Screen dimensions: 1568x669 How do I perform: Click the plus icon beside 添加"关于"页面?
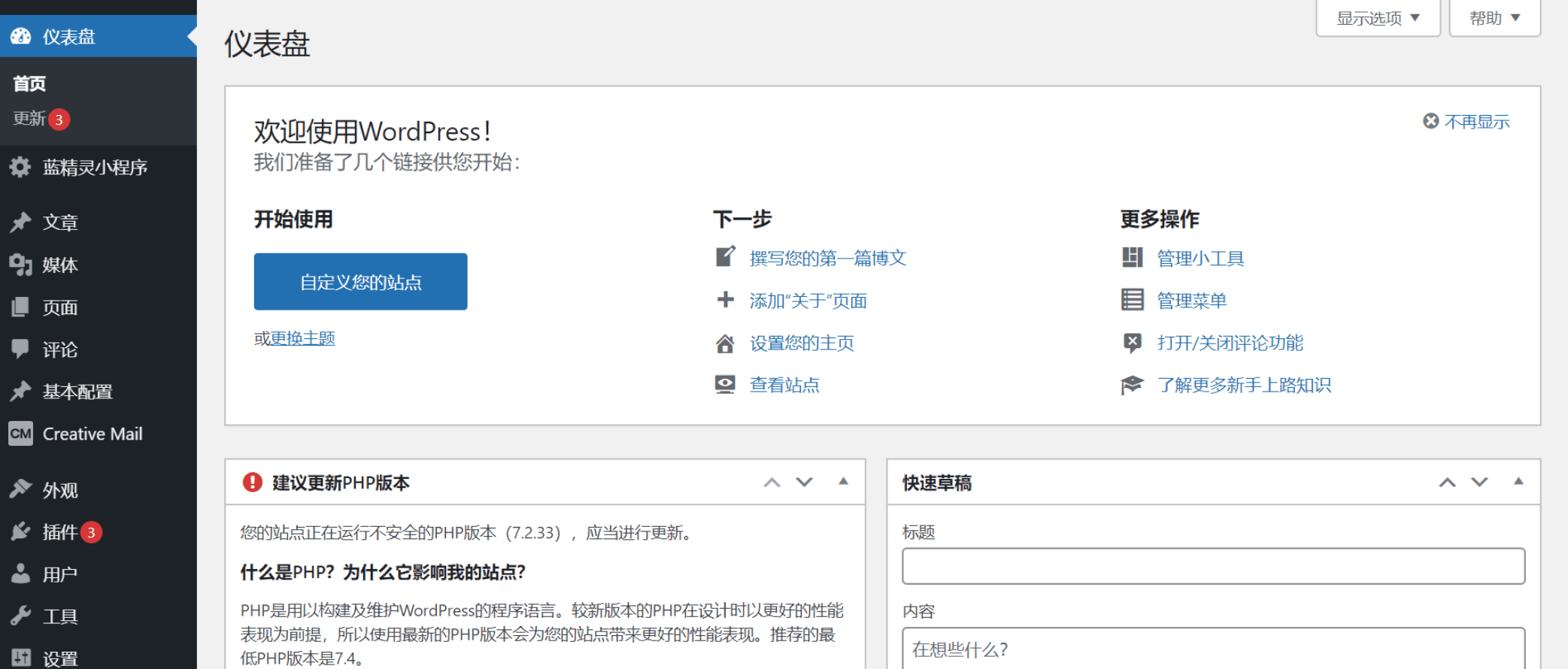click(725, 300)
